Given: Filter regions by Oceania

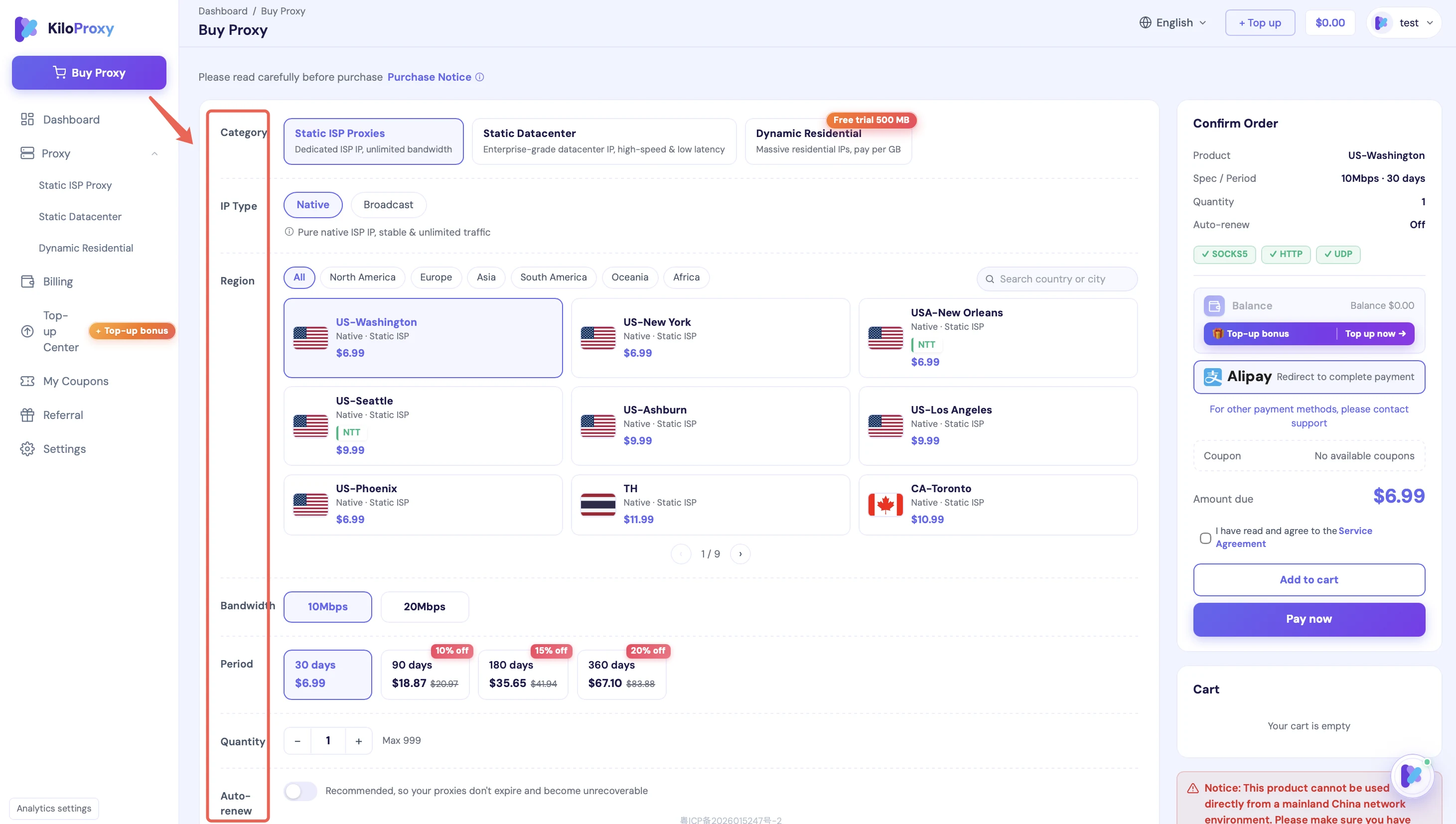Looking at the screenshot, I should pos(630,277).
